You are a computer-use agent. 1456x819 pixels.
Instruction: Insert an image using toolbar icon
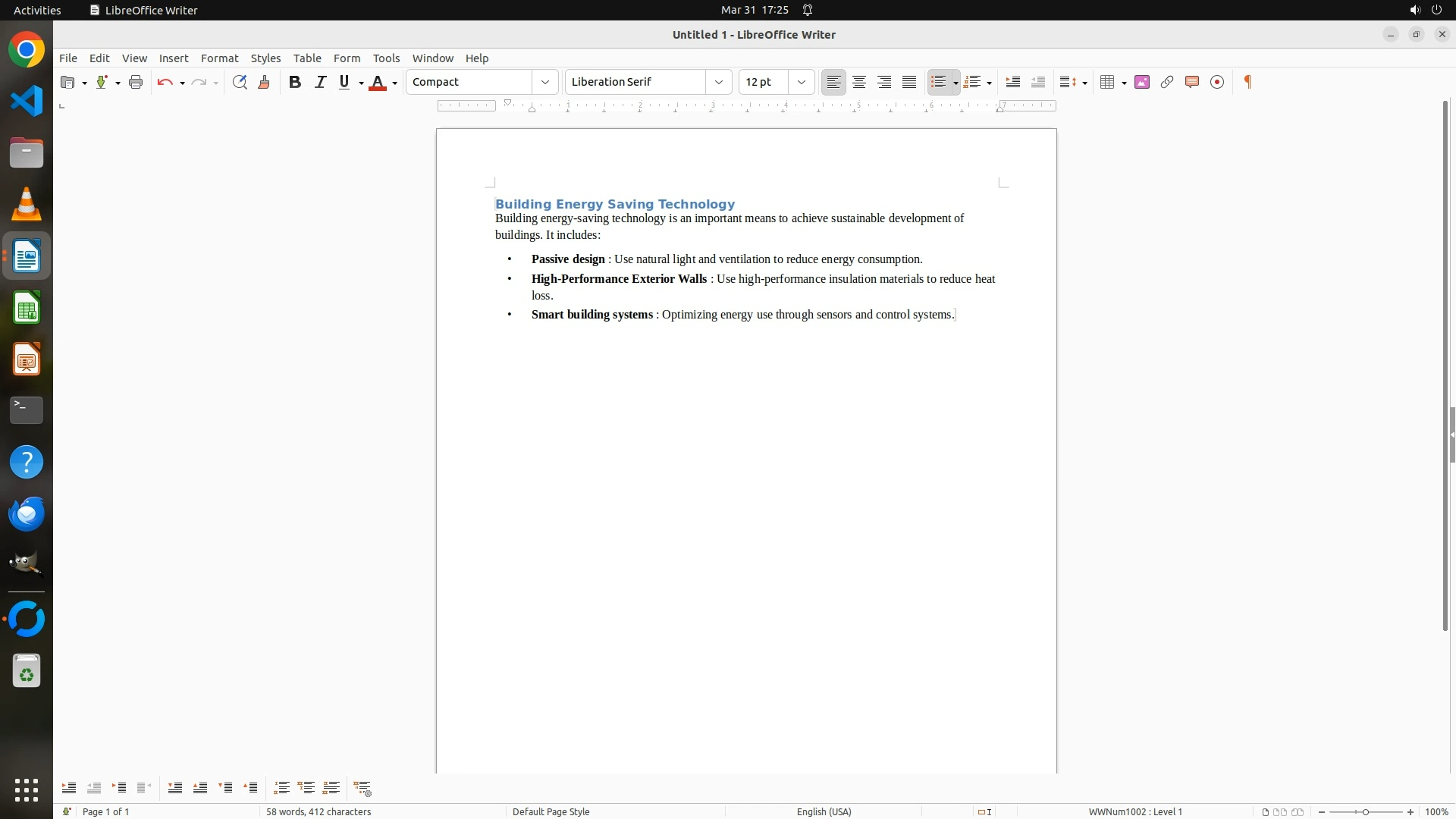click(1142, 82)
